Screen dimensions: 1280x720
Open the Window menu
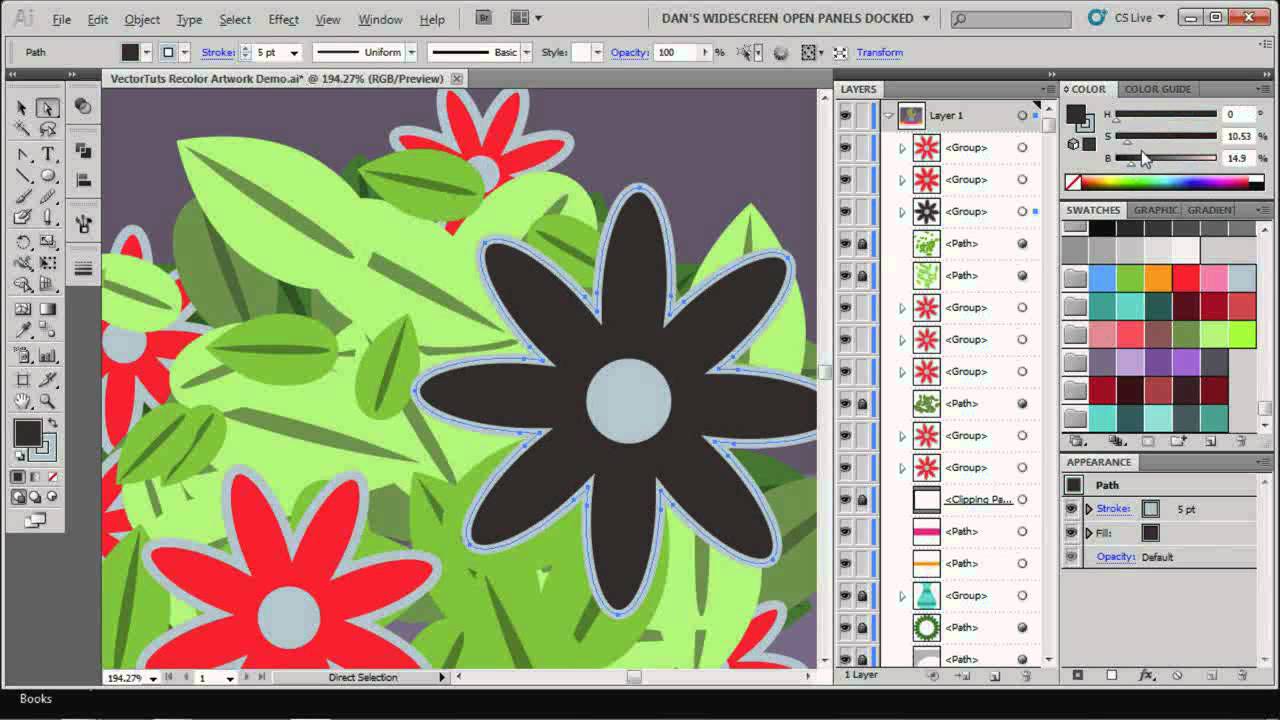[x=380, y=19]
